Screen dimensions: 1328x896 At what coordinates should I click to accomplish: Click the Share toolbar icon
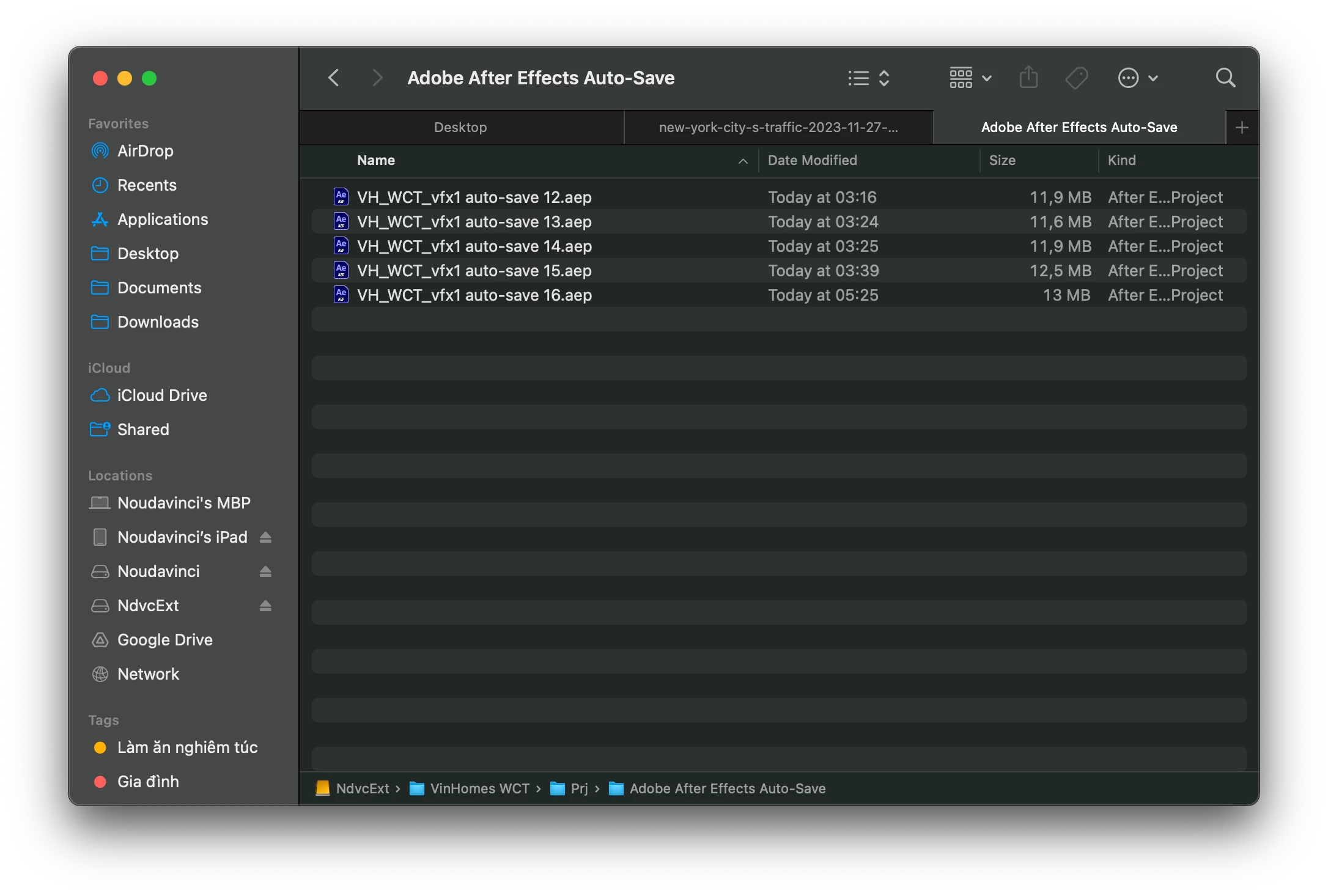[1028, 78]
